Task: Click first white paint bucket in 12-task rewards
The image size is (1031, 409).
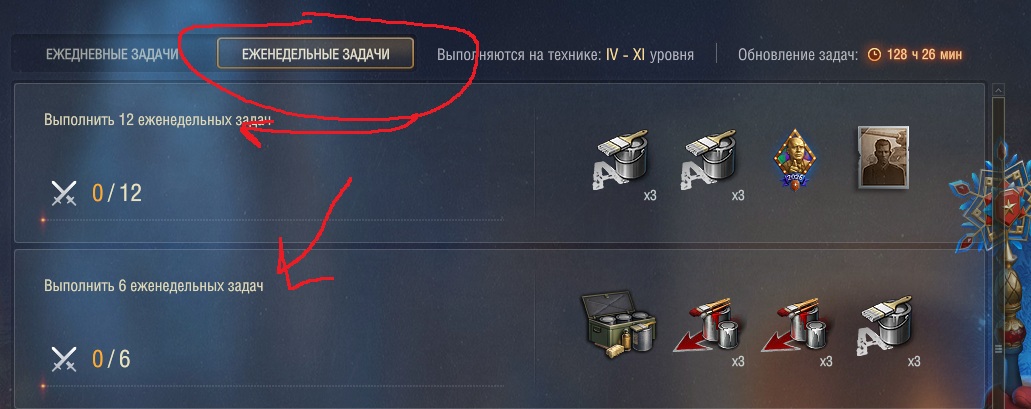Action: pos(619,161)
